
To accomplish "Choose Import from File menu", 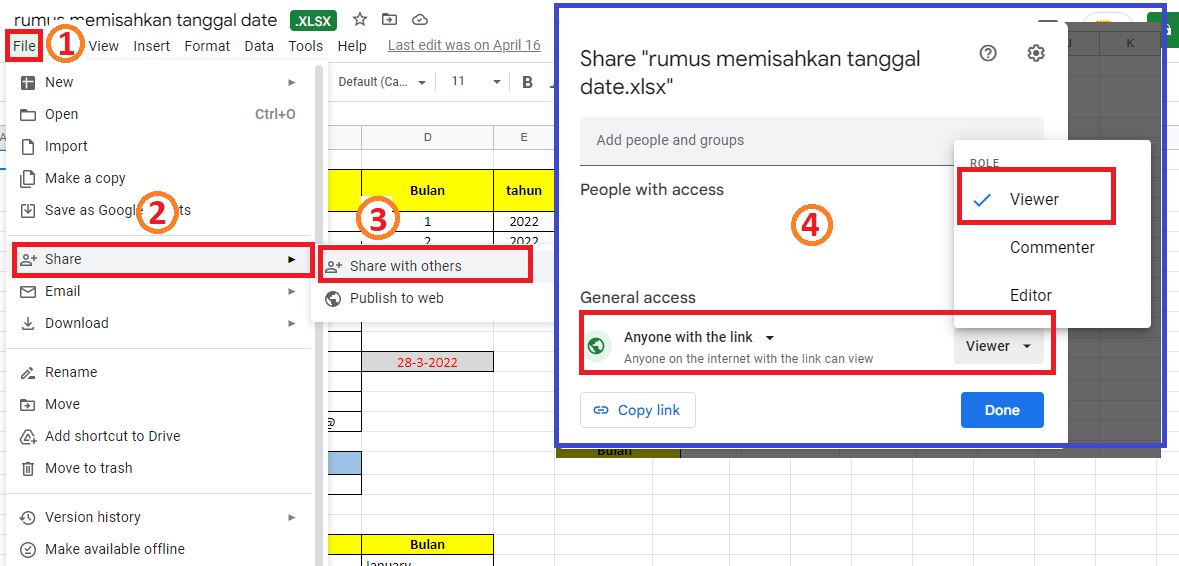I will 159,146.
